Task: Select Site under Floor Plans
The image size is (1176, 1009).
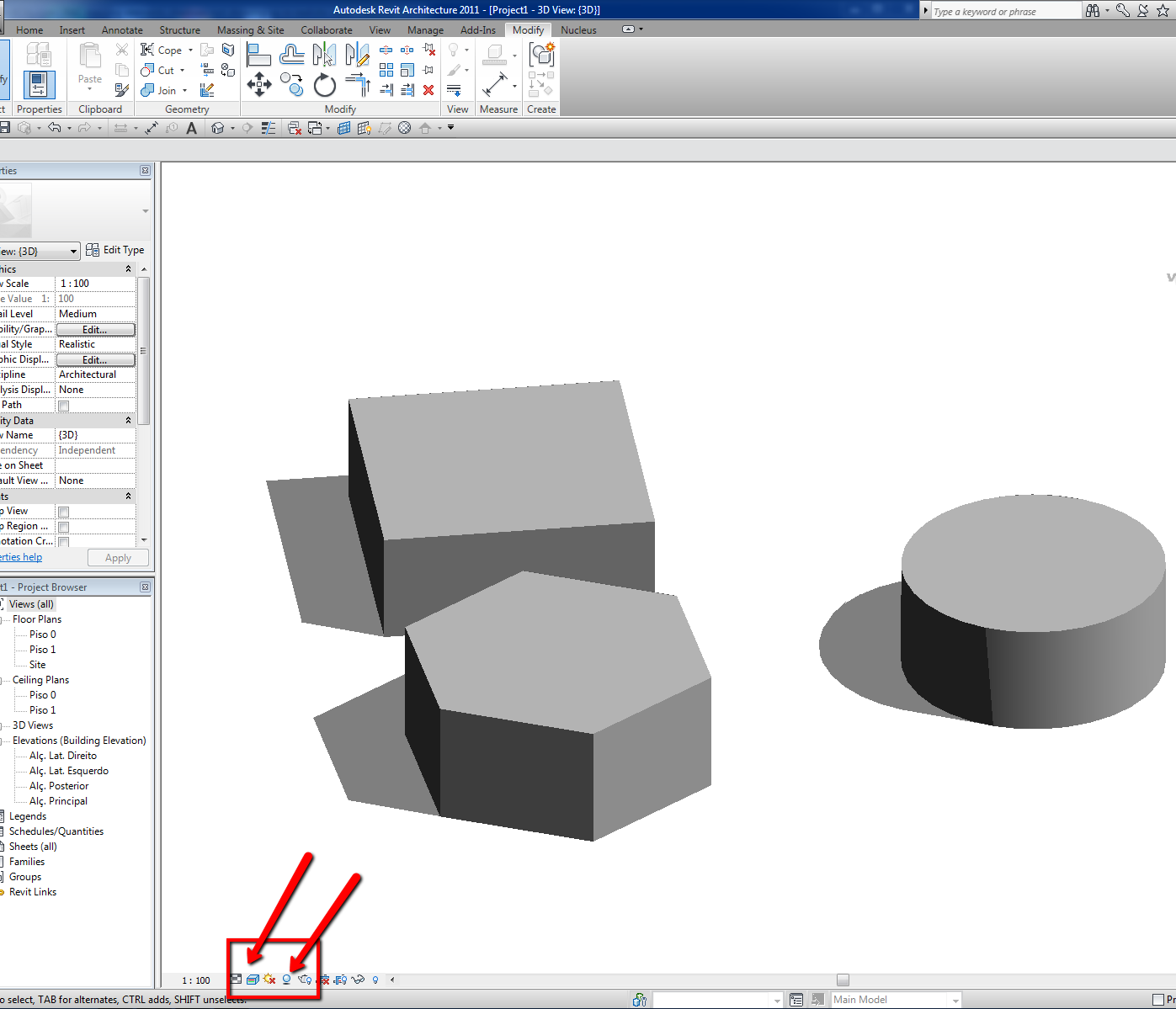Action: pos(38,665)
